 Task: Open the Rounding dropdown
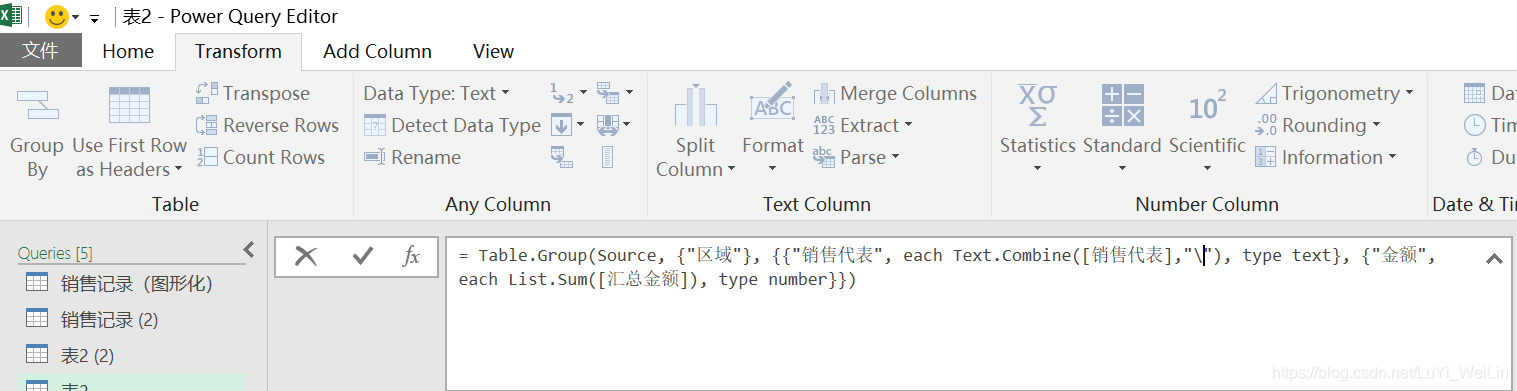click(x=1318, y=125)
